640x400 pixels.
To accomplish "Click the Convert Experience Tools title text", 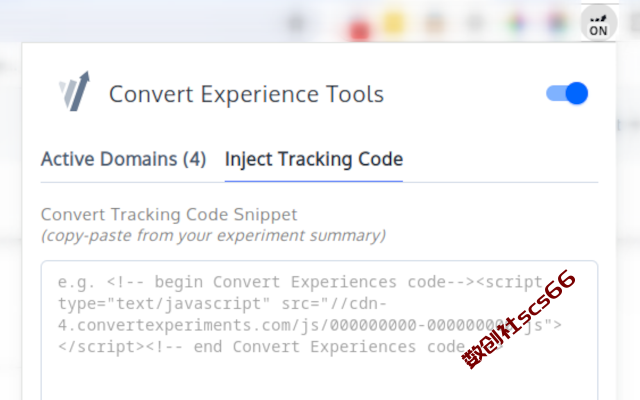I will (247, 94).
